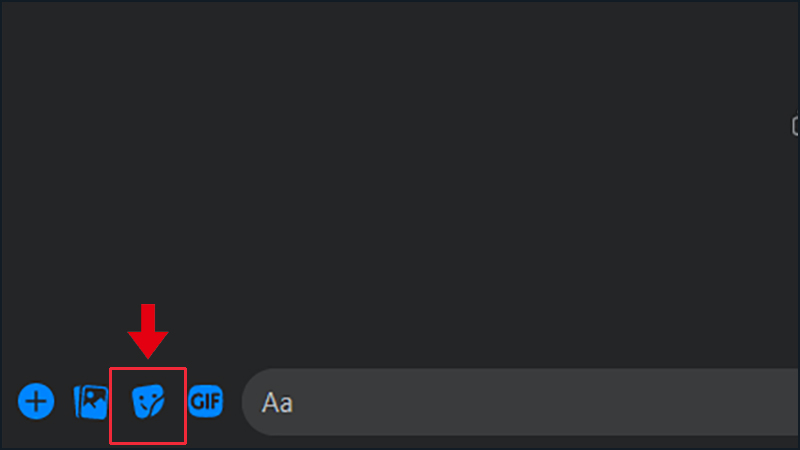Click the red arrow's shaft above the sticker
Viewport: 800px width, 450px height.
point(148,317)
